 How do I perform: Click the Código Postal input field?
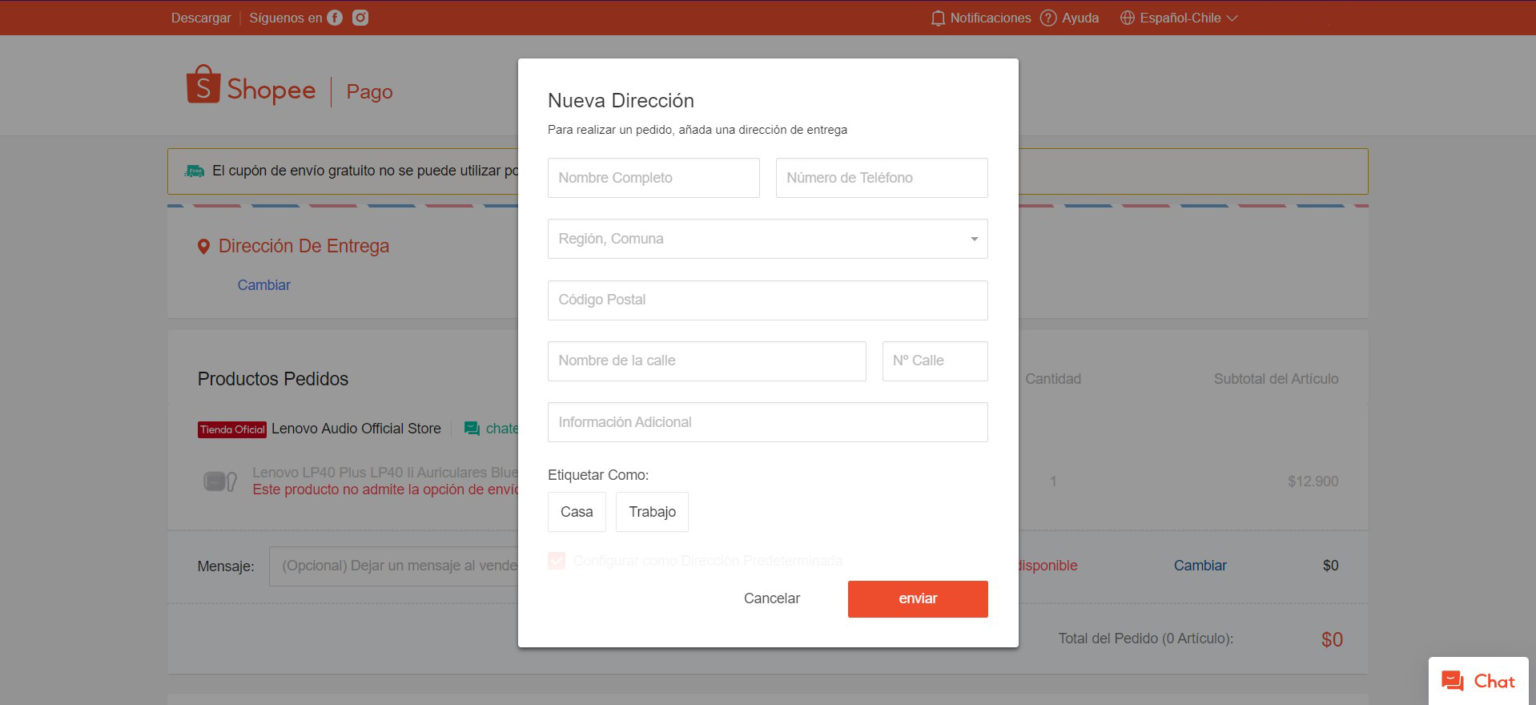(x=767, y=300)
